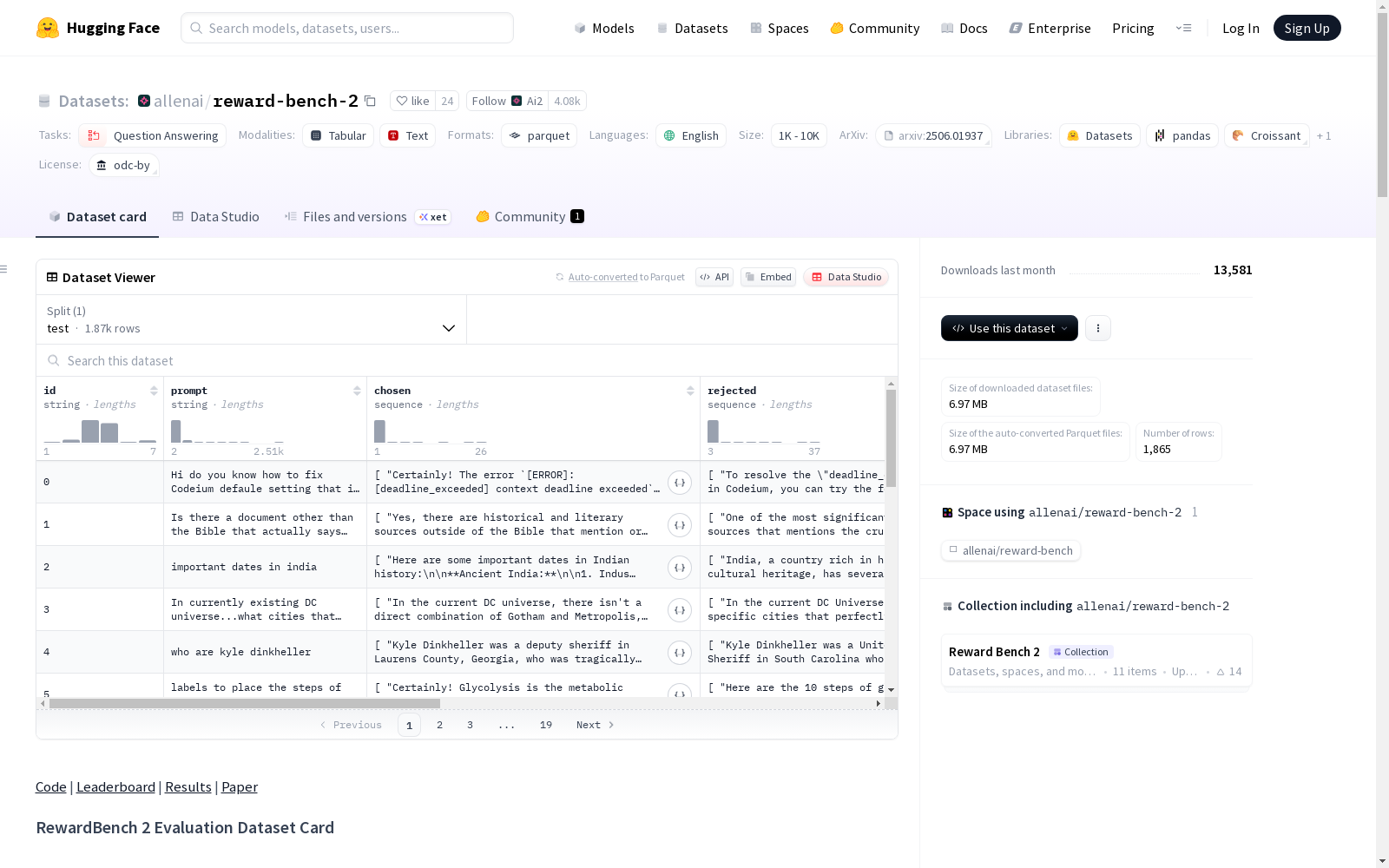The image size is (1389, 868).
Task: Click the Dataset Viewer table icon
Action: pyautogui.click(x=52, y=277)
